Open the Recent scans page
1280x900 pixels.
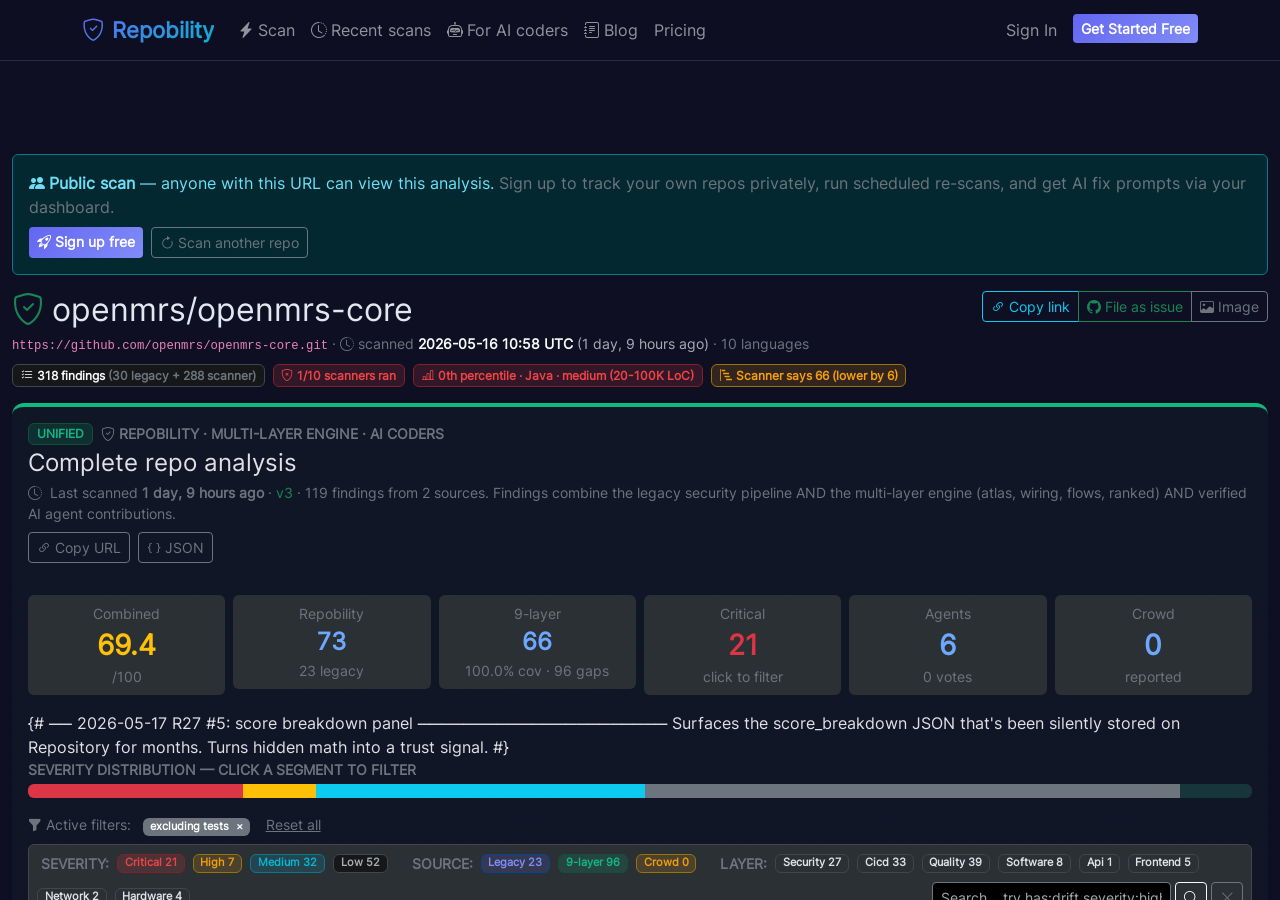(x=371, y=30)
